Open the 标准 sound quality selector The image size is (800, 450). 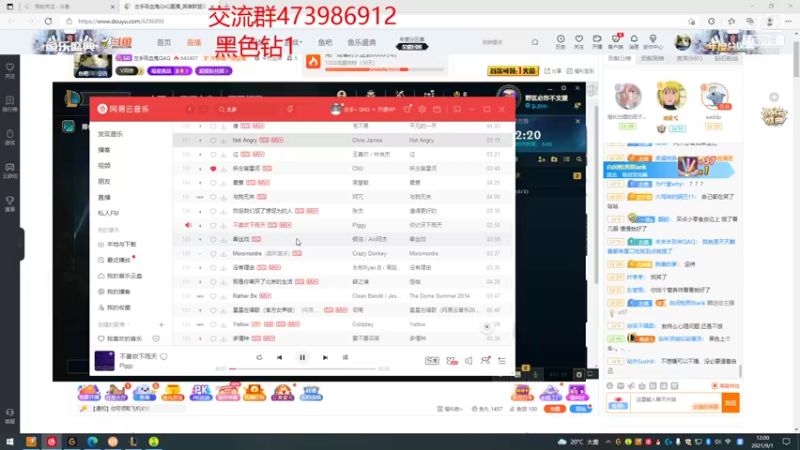(432, 361)
